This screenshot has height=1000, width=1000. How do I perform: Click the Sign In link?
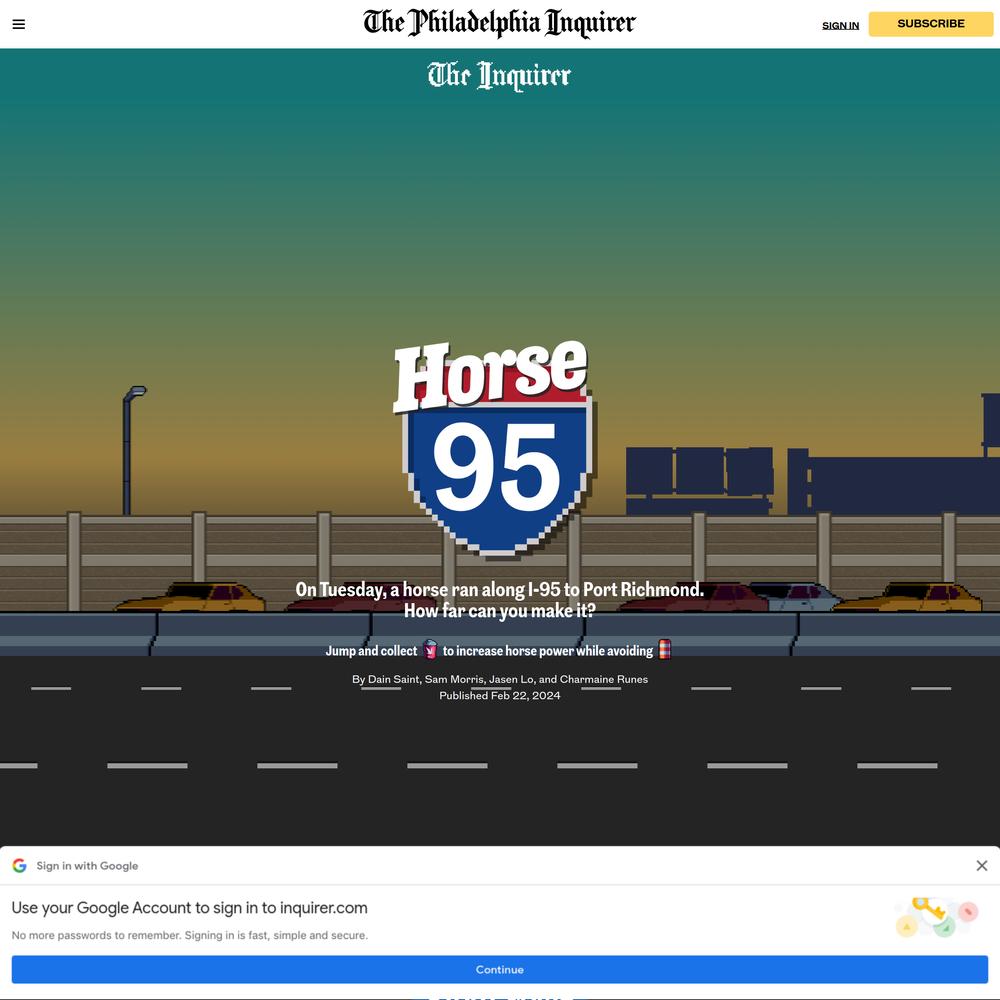click(x=840, y=26)
